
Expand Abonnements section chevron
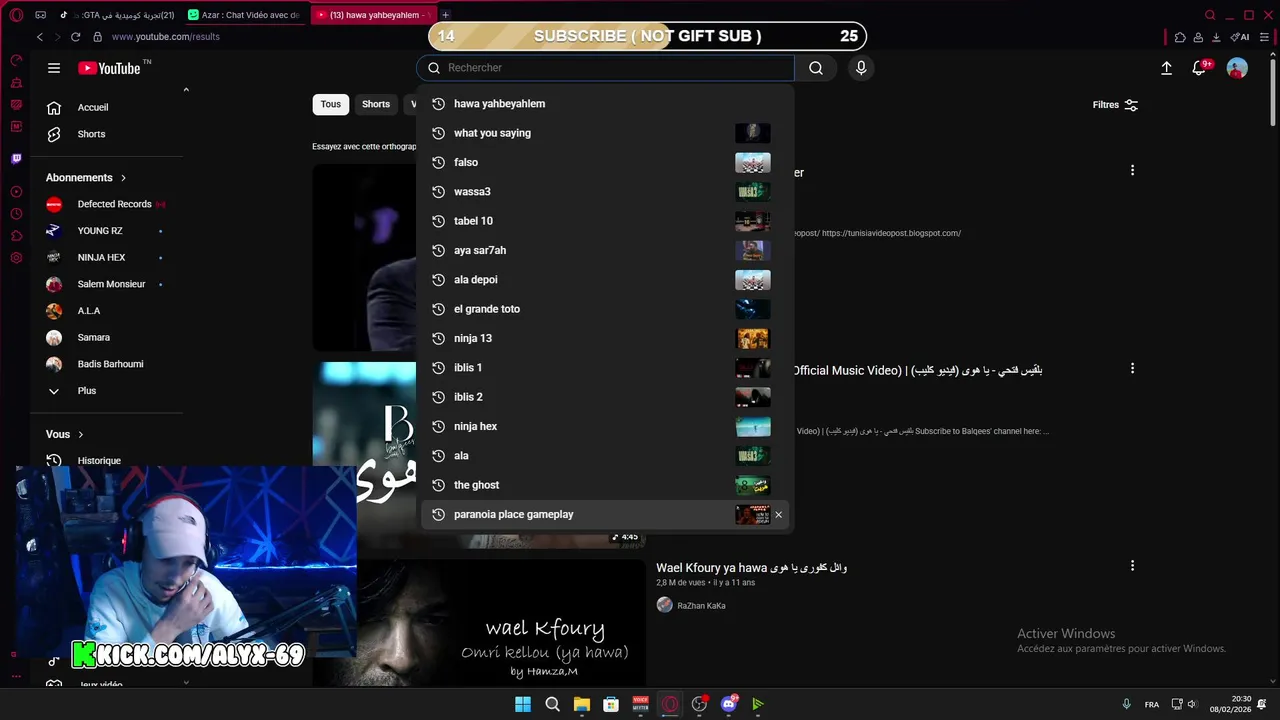124,178
